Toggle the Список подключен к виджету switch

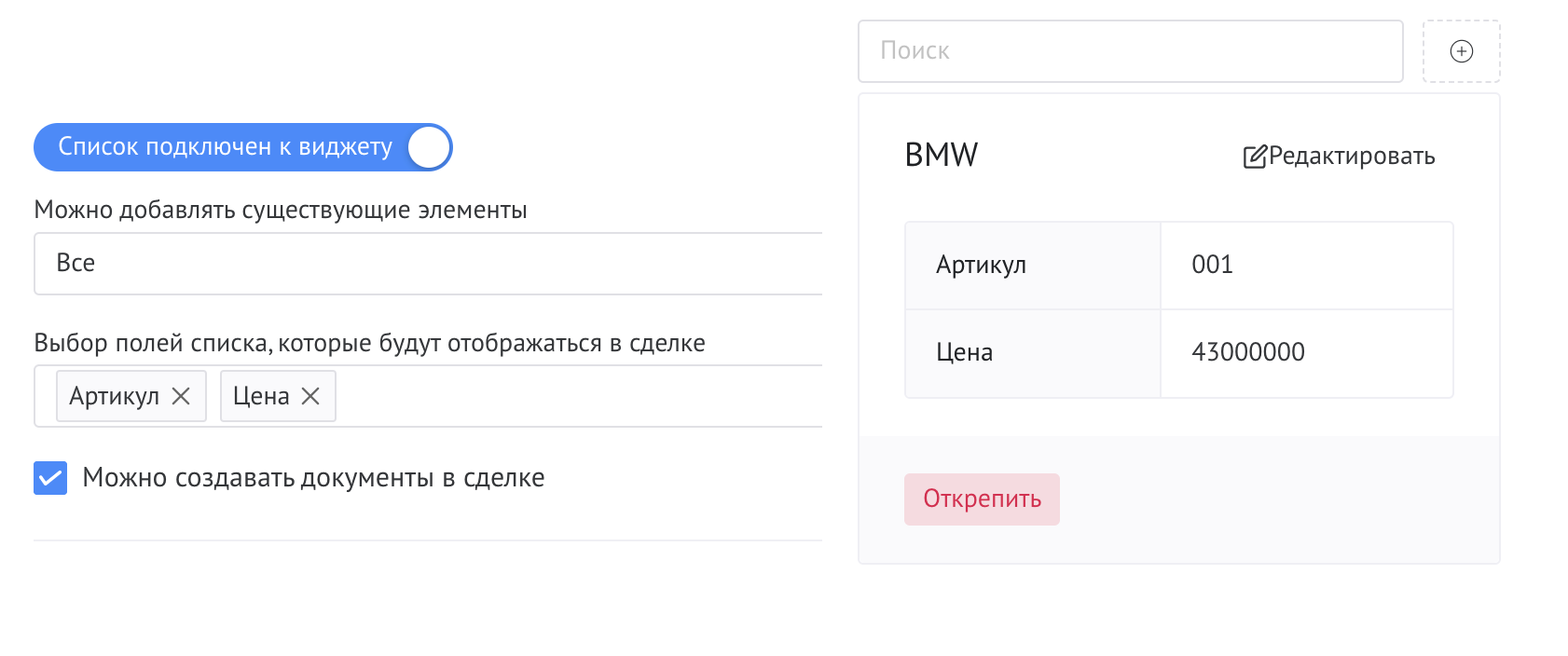point(243,147)
